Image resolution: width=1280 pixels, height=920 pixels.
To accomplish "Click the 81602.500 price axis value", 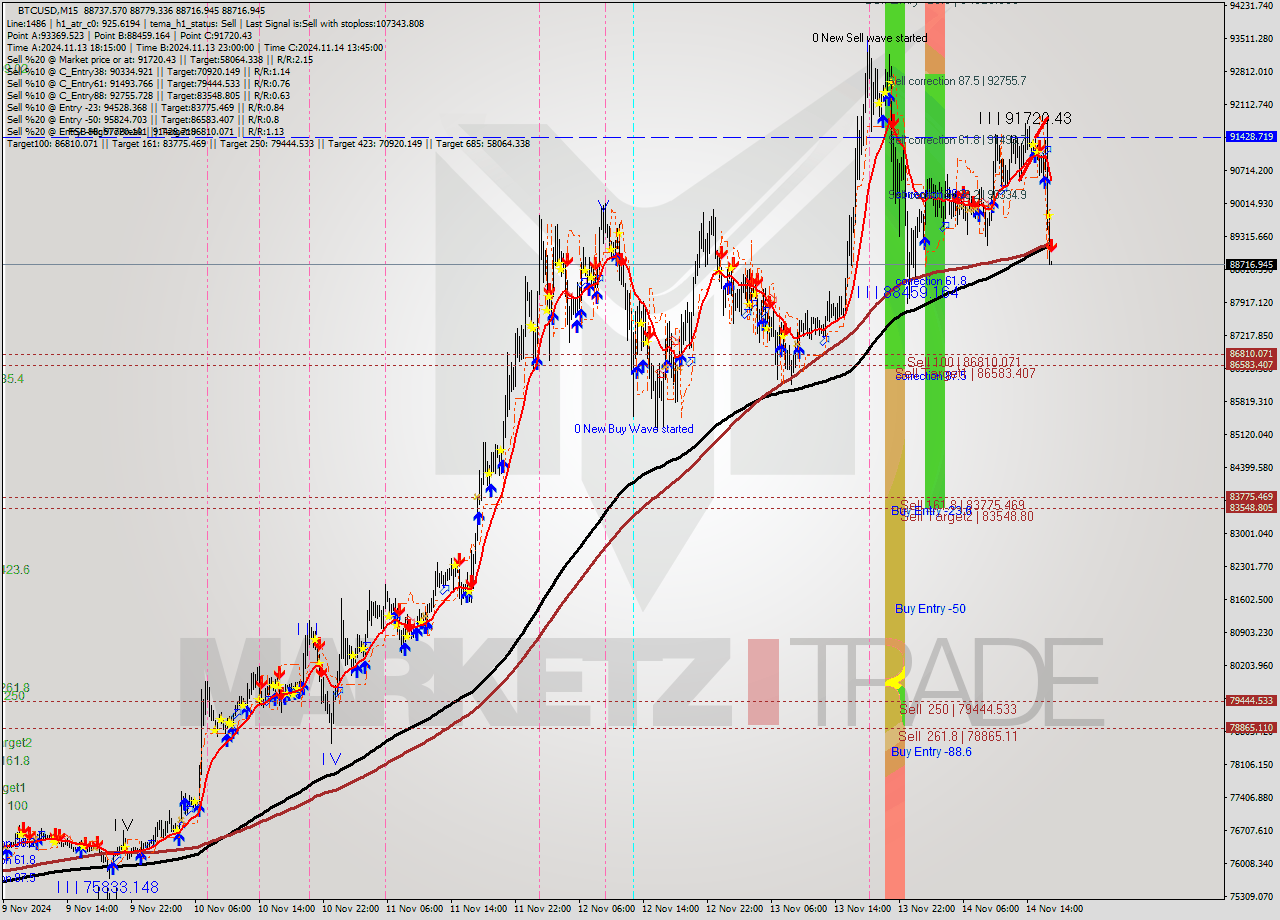I will click(1251, 599).
